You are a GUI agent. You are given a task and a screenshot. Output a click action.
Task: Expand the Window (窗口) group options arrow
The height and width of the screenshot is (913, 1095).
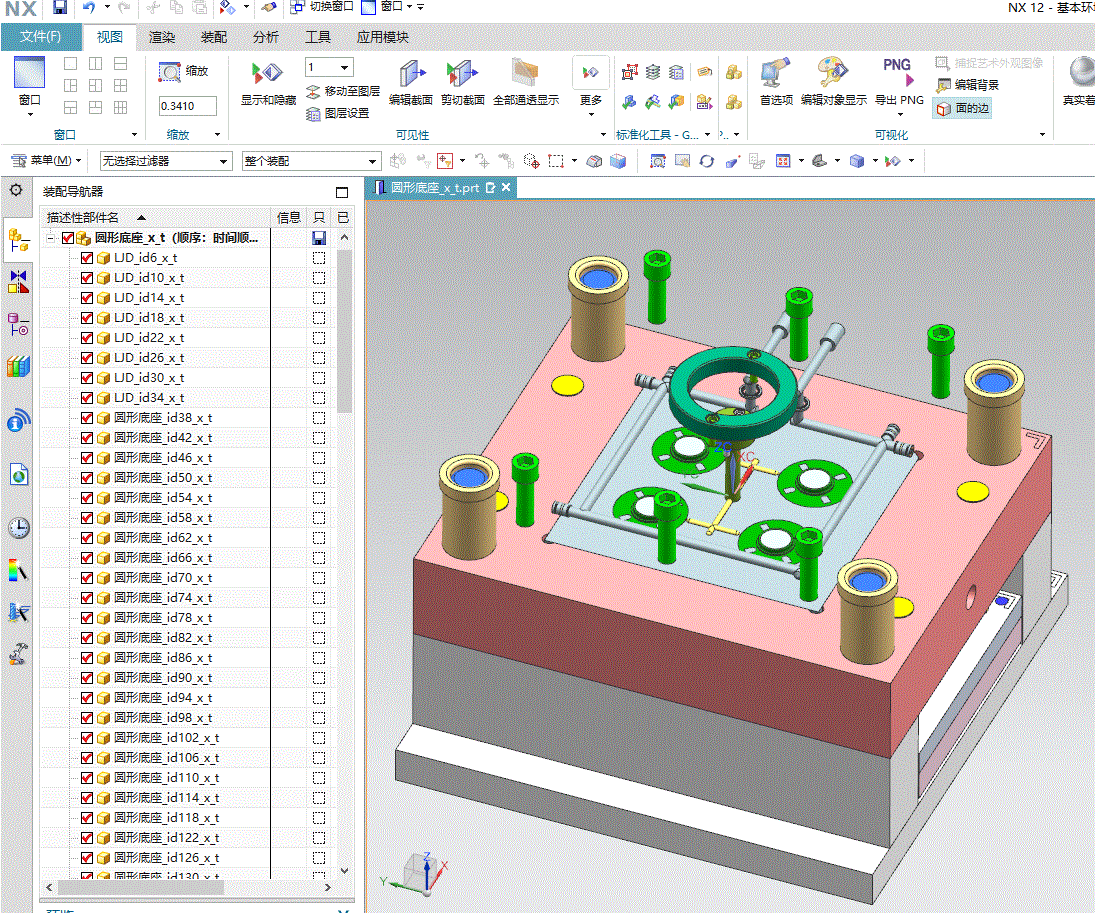click(135, 135)
